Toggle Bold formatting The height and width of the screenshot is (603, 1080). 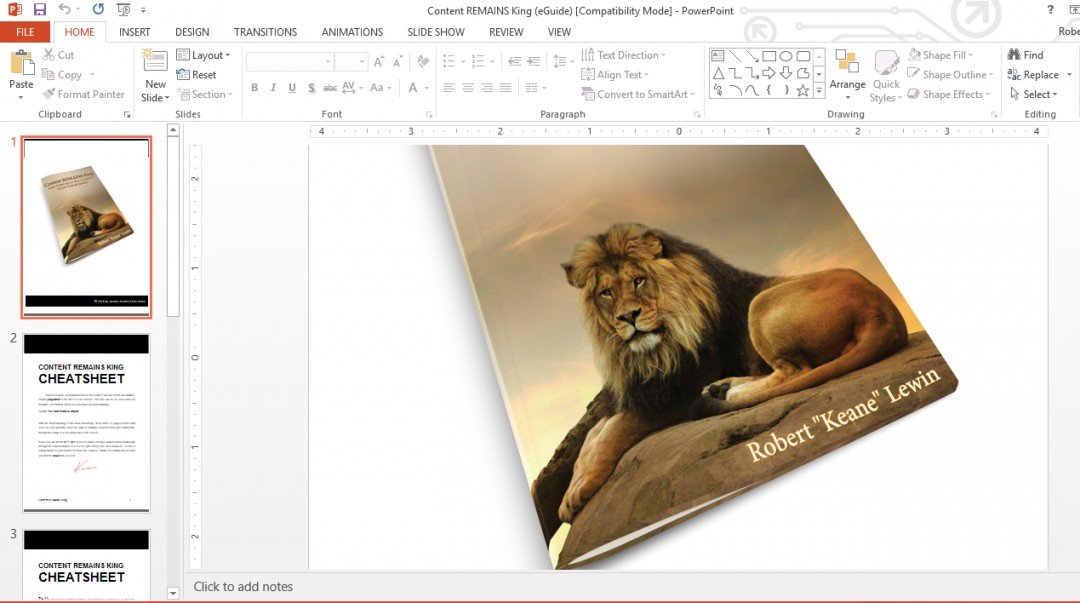255,88
